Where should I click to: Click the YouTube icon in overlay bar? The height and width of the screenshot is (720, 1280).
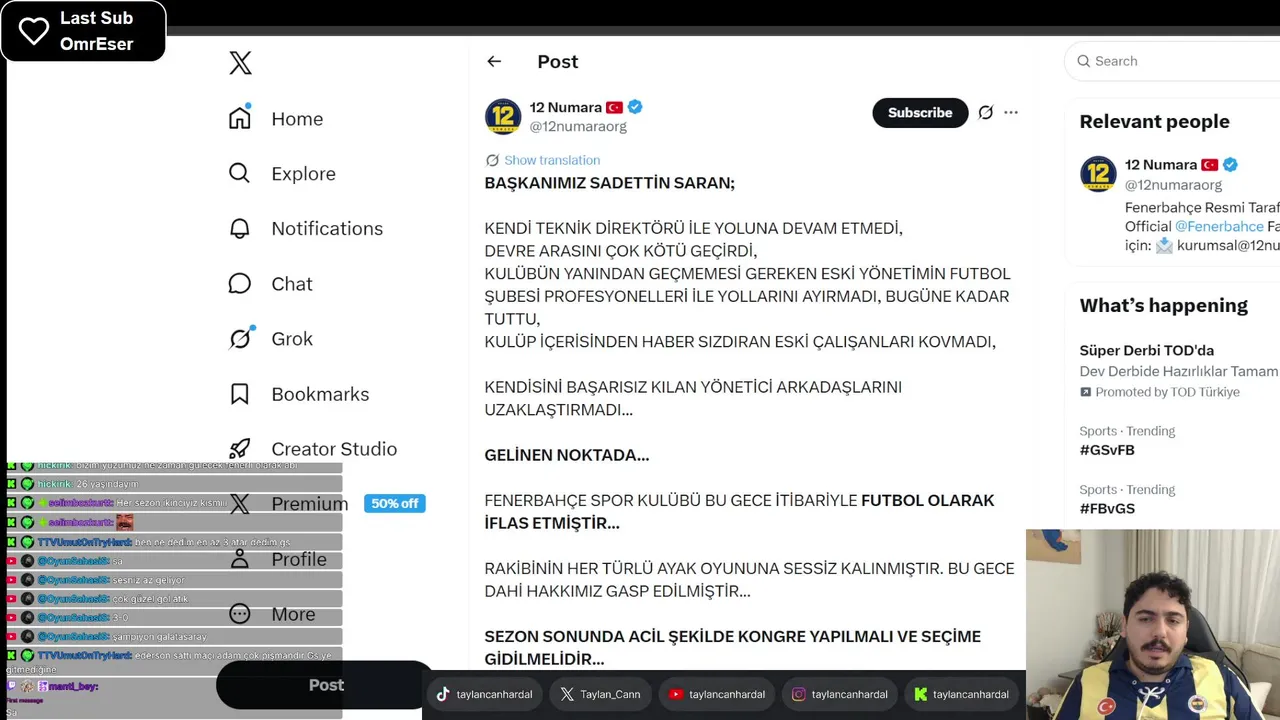(x=676, y=694)
